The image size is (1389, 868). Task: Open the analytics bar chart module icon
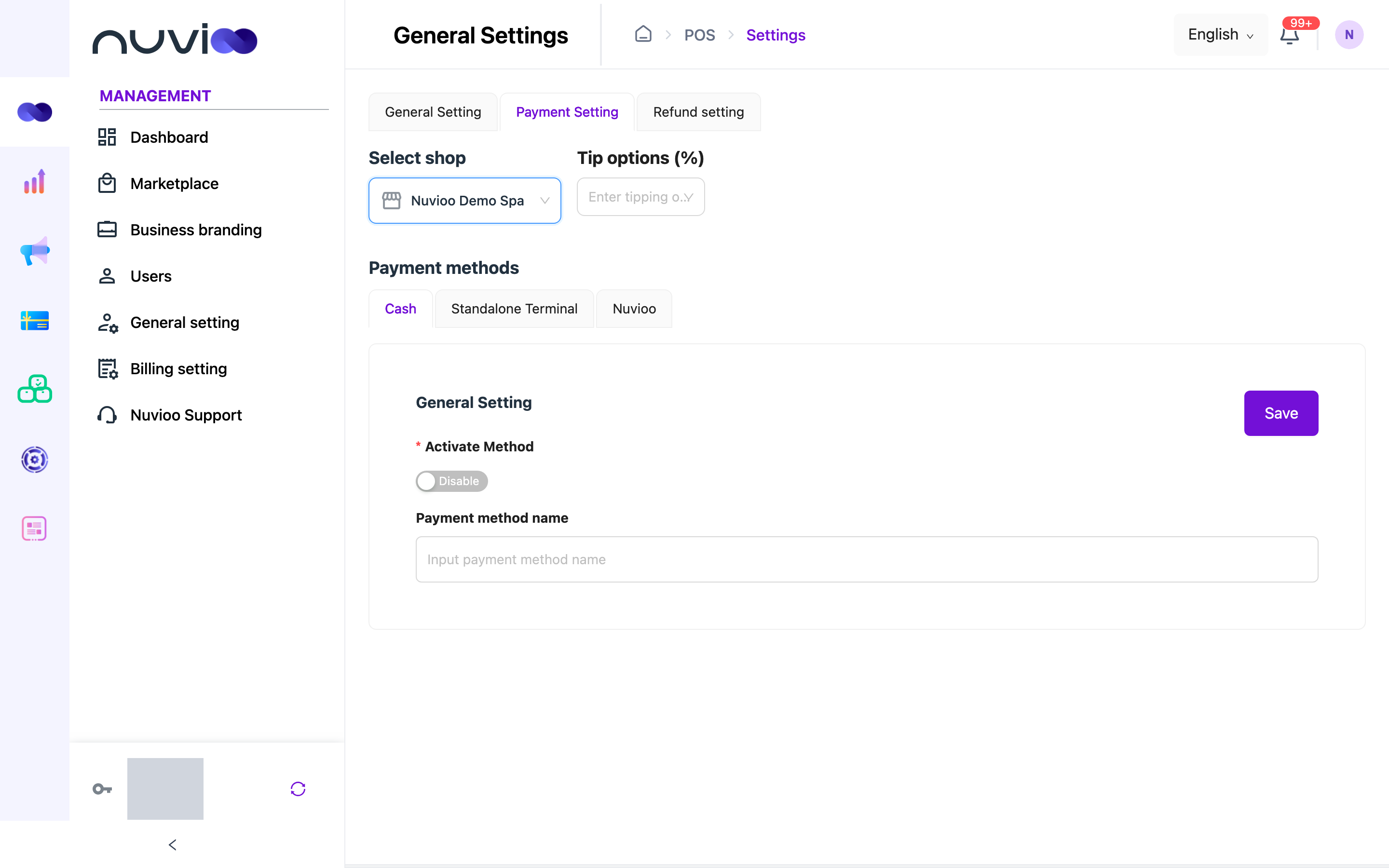34,181
